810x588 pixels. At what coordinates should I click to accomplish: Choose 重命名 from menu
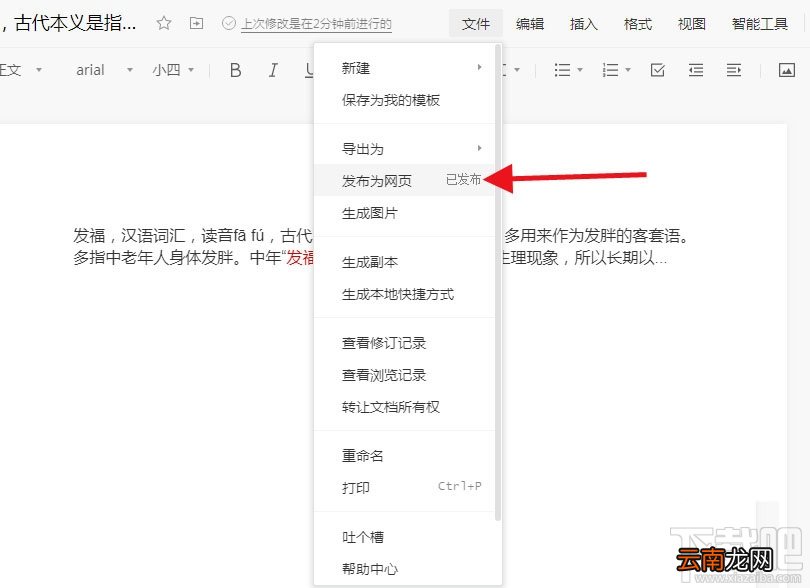pos(404,455)
